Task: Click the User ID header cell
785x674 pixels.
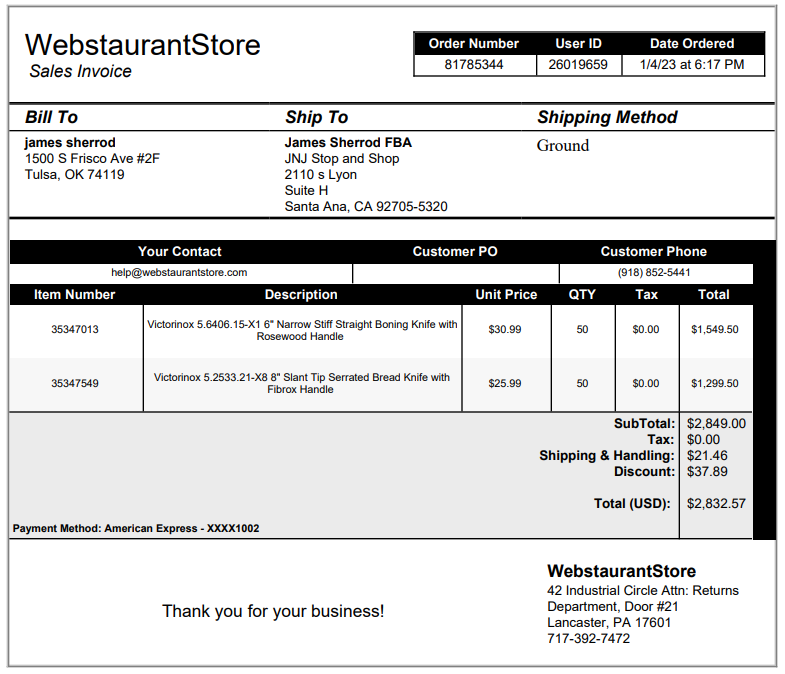Action: pos(578,44)
